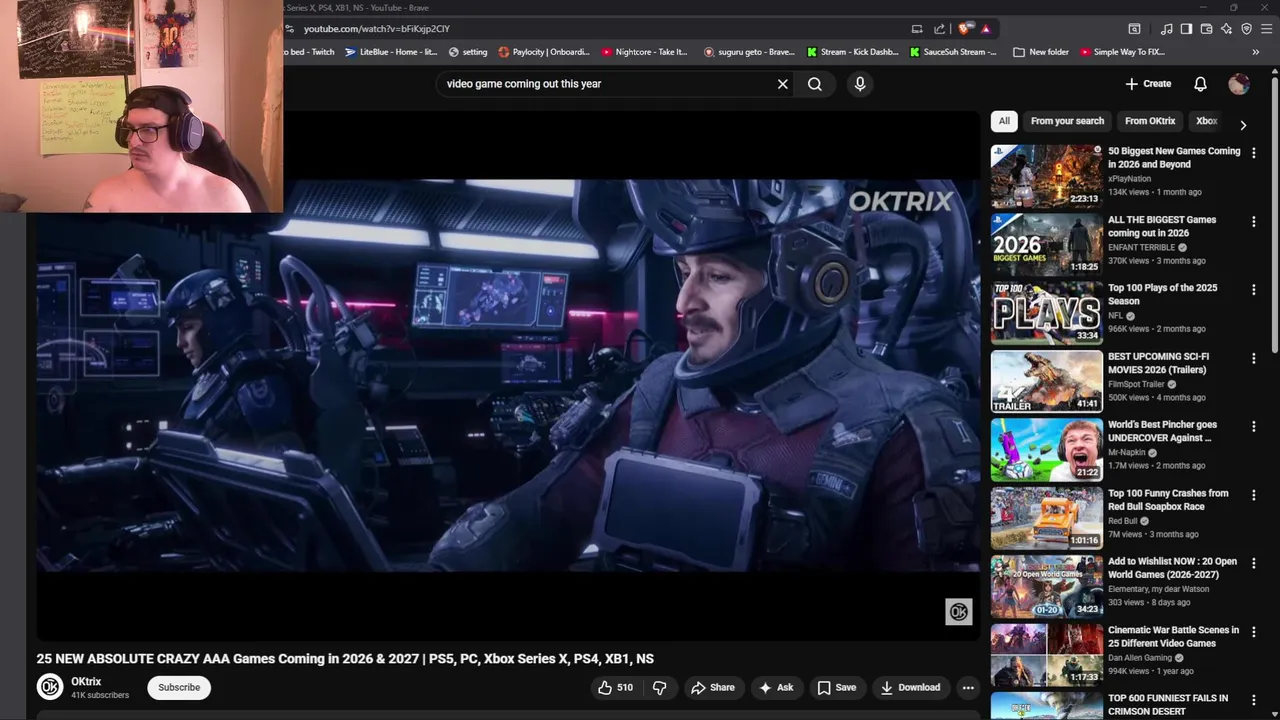Click the share page icon in address bar
1280x720 pixels.
tap(940, 29)
